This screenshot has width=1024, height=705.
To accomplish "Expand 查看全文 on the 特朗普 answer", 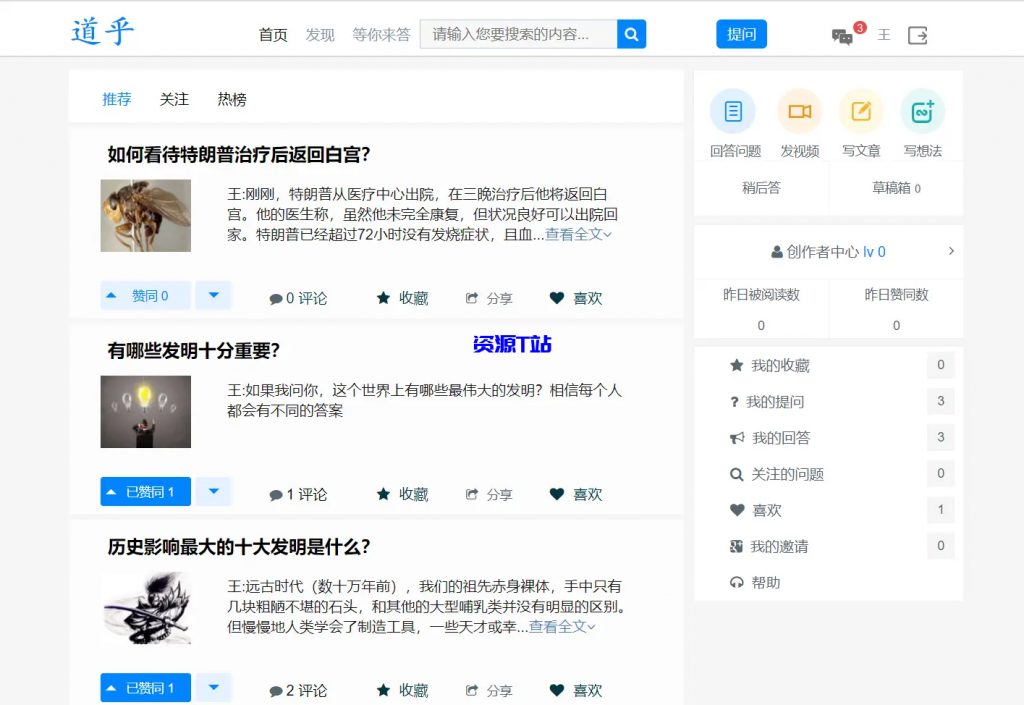I will 578,234.
